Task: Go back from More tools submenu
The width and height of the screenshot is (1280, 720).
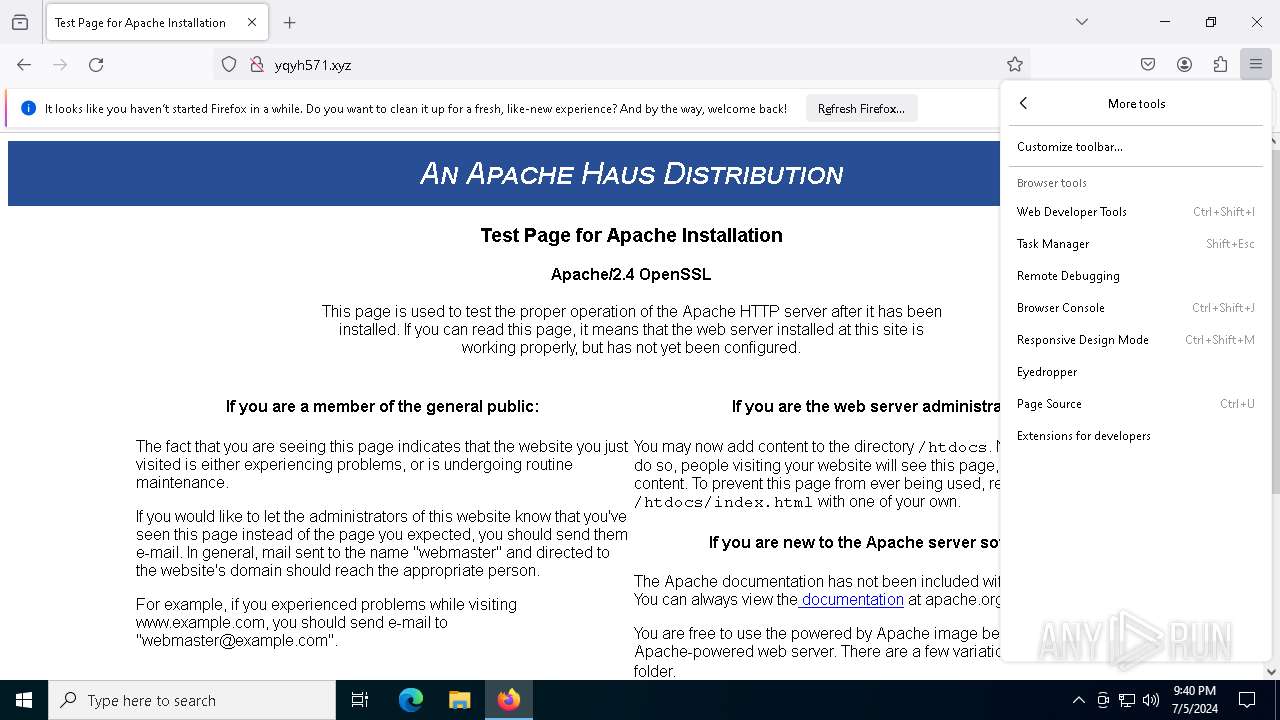Action: [1023, 103]
